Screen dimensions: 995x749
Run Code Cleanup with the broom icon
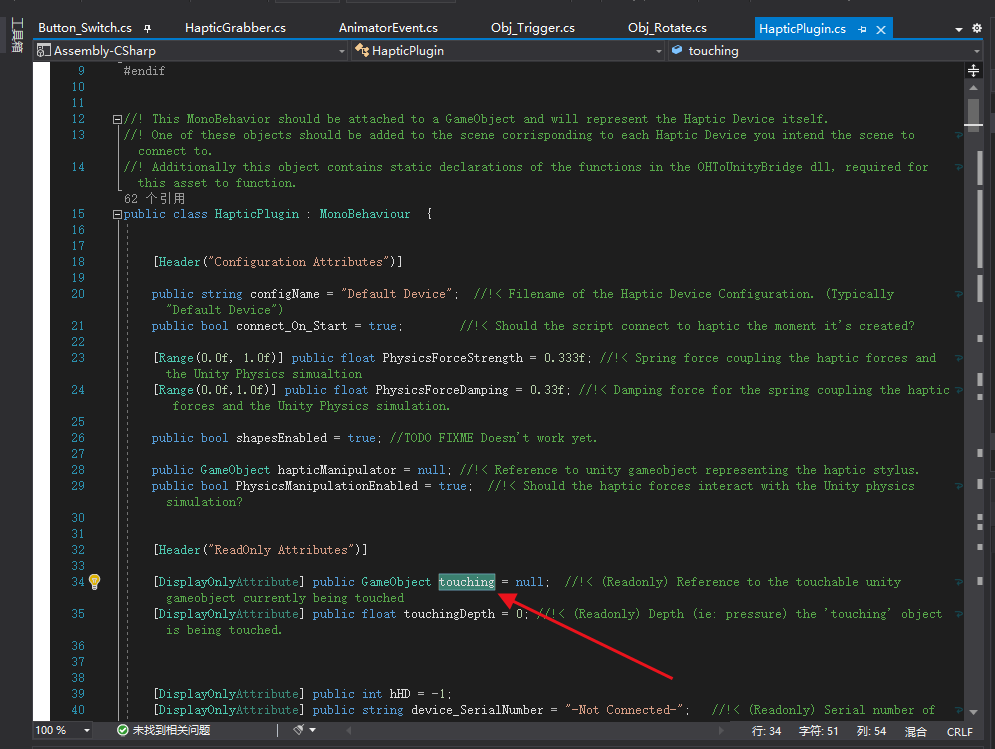pos(298,729)
